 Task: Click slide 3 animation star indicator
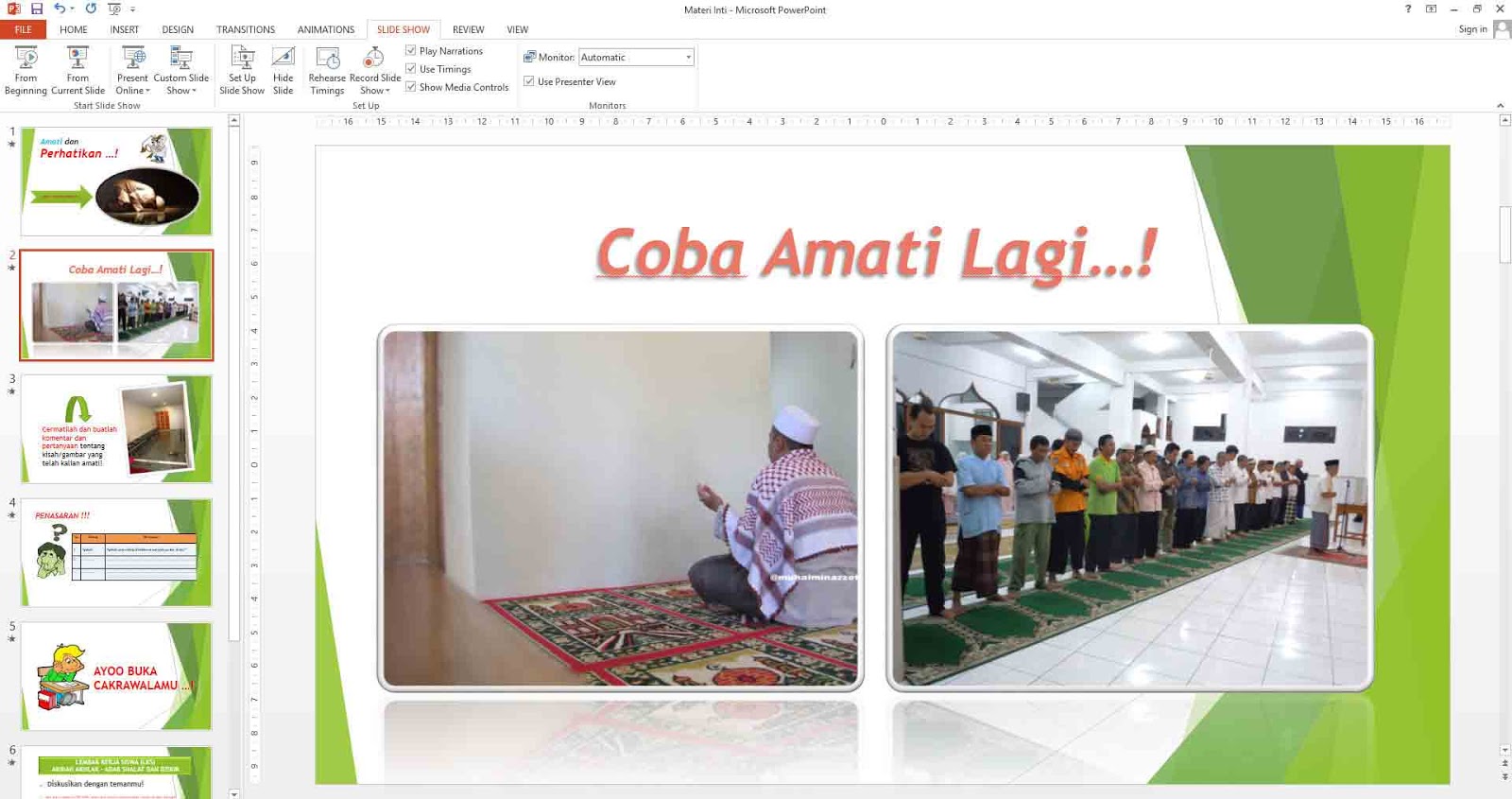11,391
